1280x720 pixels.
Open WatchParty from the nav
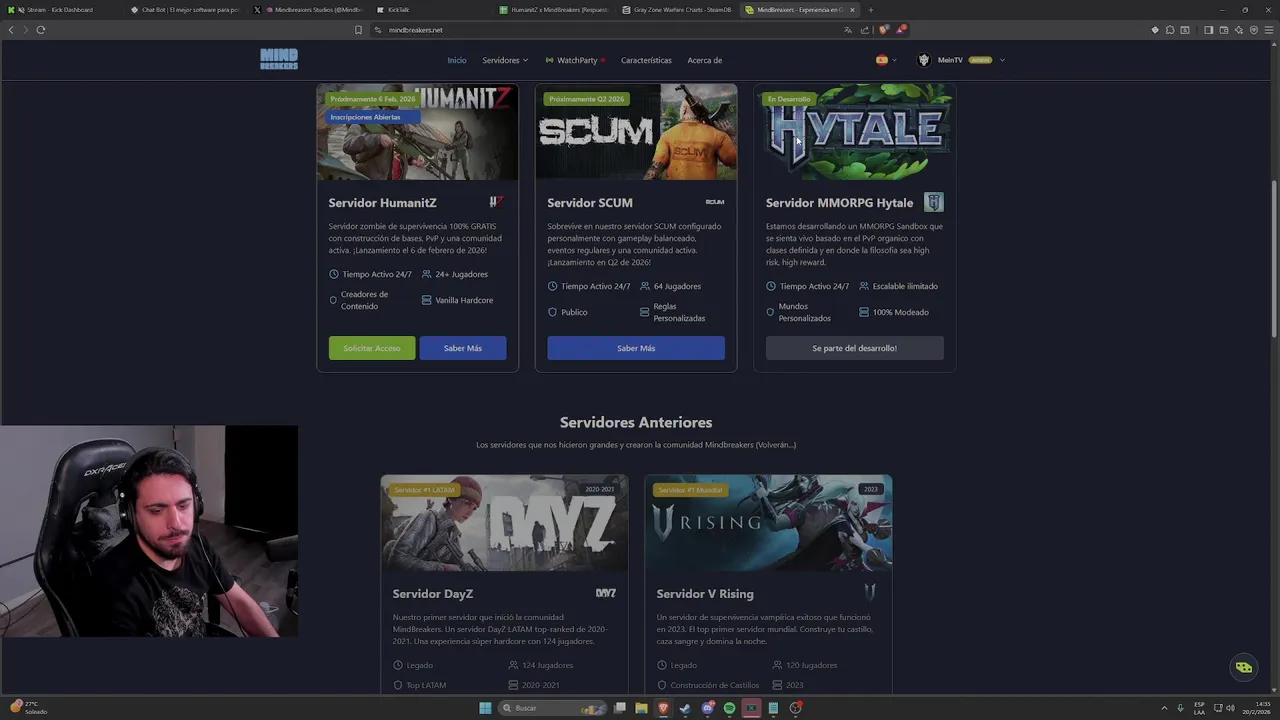[x=575, y=60]
